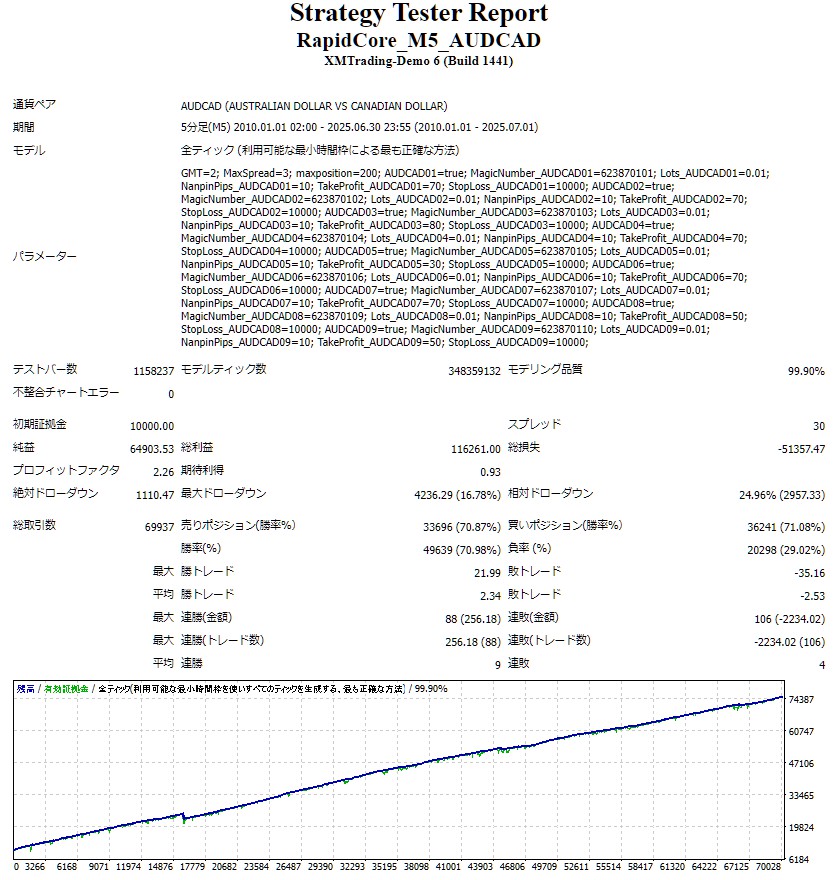Screen dimensions: 836x880
Task: Click the モデリング品質 label
Action: coord(545,369)
